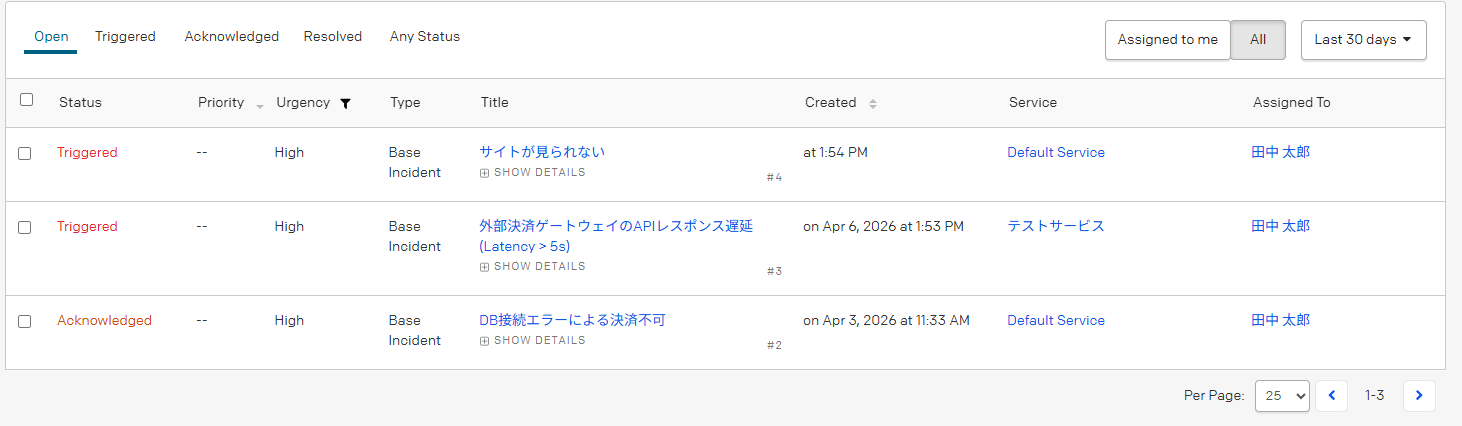The height and width of the screenshot is (426, 1462).
Task: Check the select-all incidents checkbox
Action: pos(27,100)
